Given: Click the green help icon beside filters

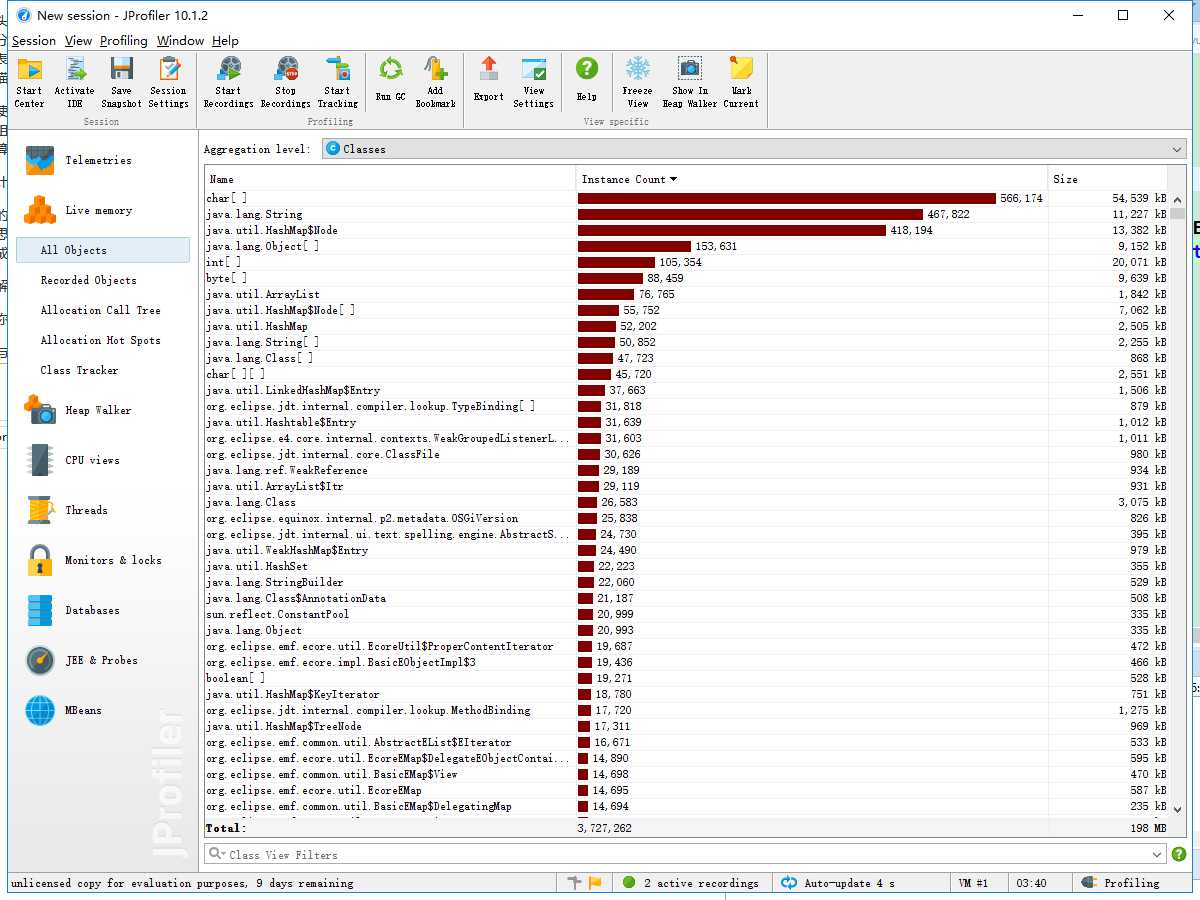Looking at the screenshot, I should (x=1179, y=854).
